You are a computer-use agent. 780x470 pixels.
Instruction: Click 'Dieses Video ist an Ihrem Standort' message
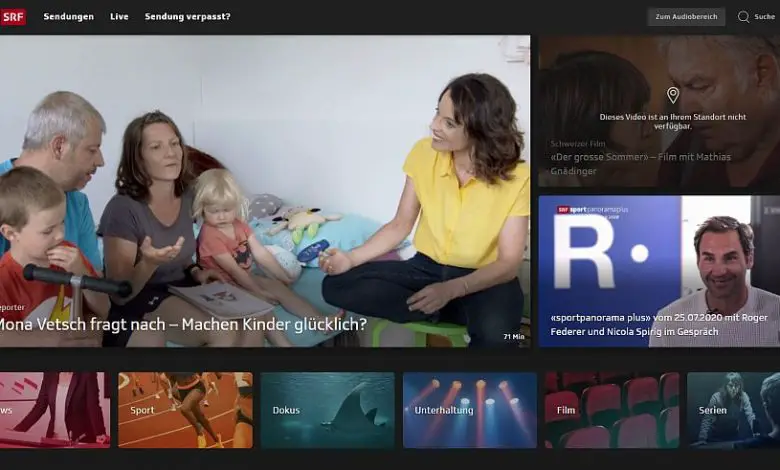(673, 121)
